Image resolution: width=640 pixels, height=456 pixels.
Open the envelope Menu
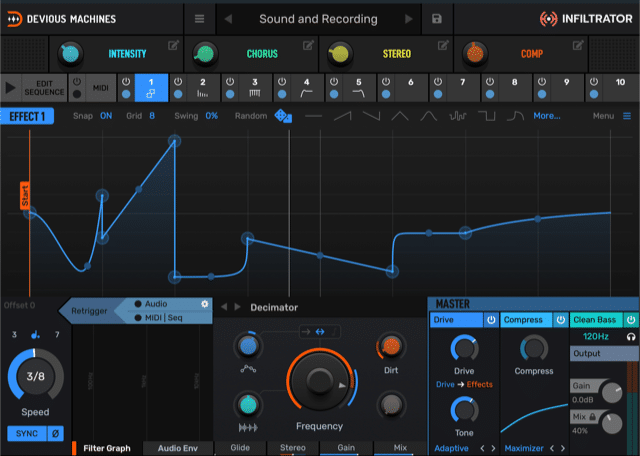(x=612, y=116)
